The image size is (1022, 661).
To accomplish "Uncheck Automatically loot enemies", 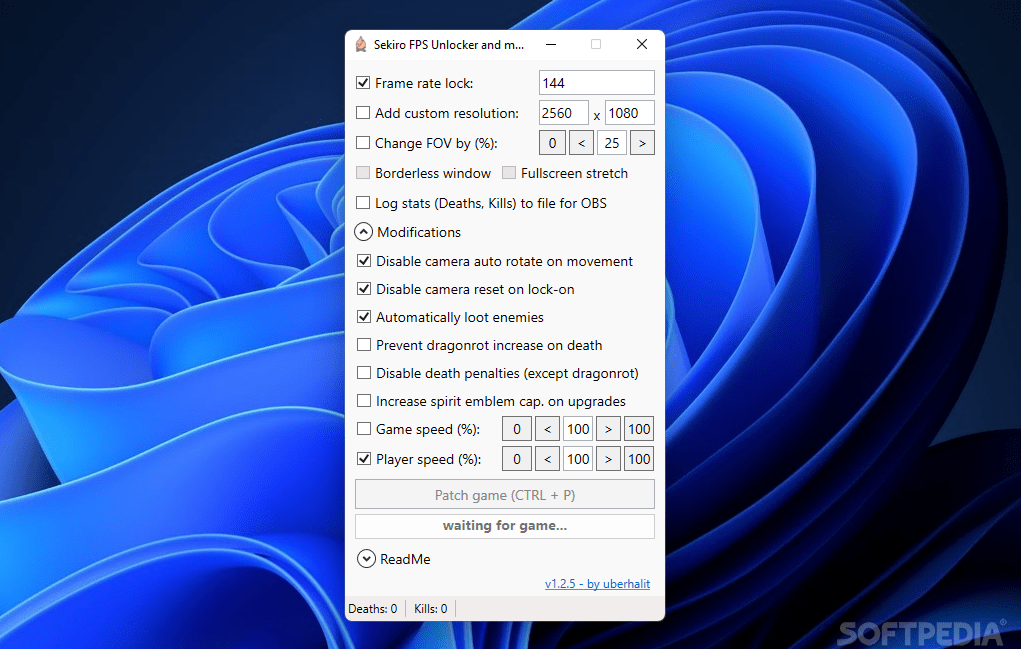I will 364,317.
